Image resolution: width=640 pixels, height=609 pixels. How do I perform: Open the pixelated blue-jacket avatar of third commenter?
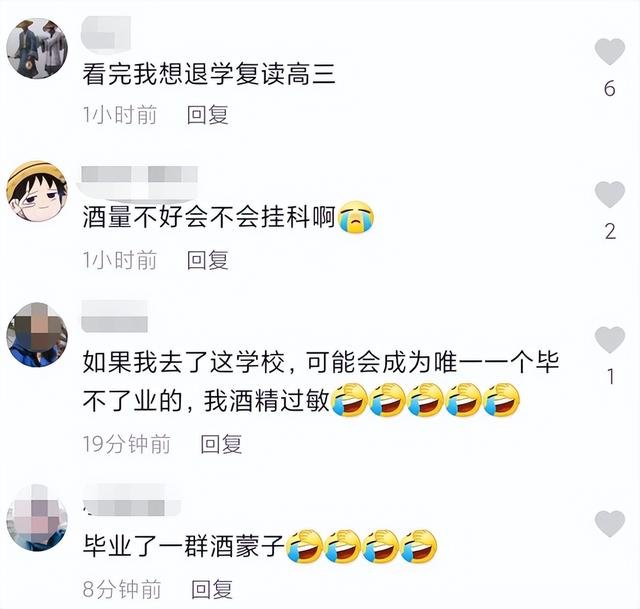point(37,334)
